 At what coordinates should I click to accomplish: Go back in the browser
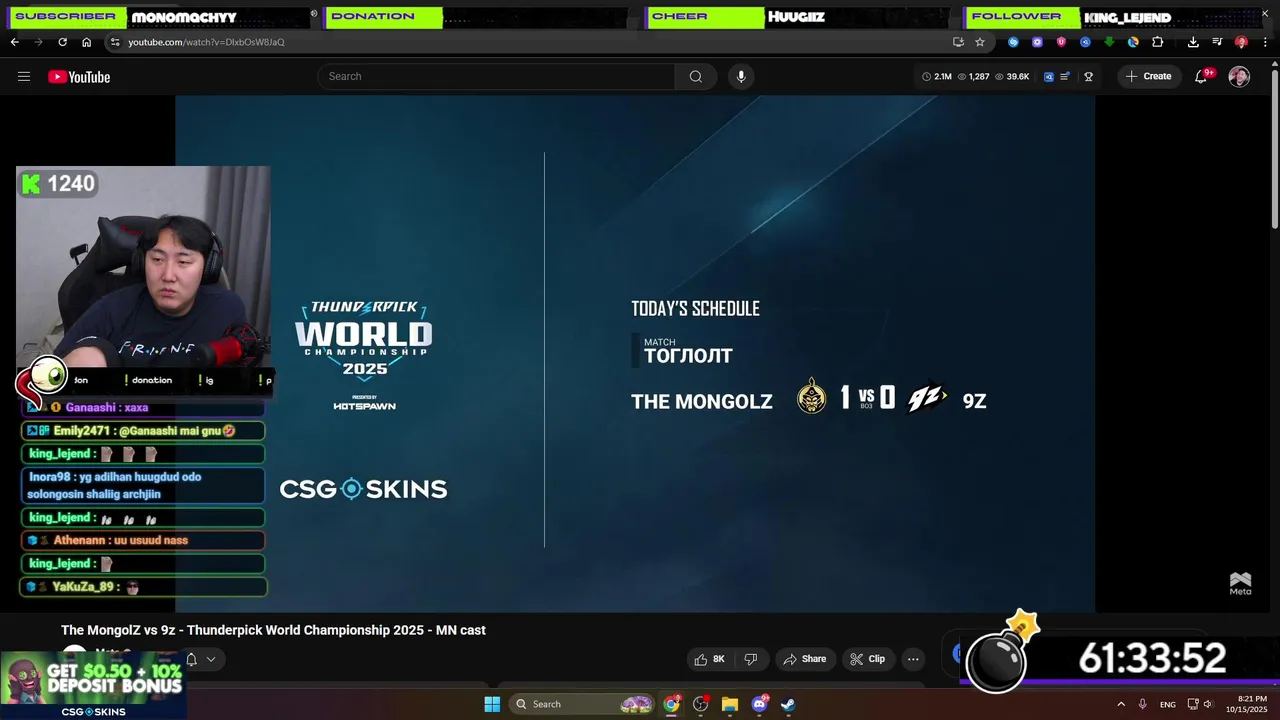click(14, 42)
